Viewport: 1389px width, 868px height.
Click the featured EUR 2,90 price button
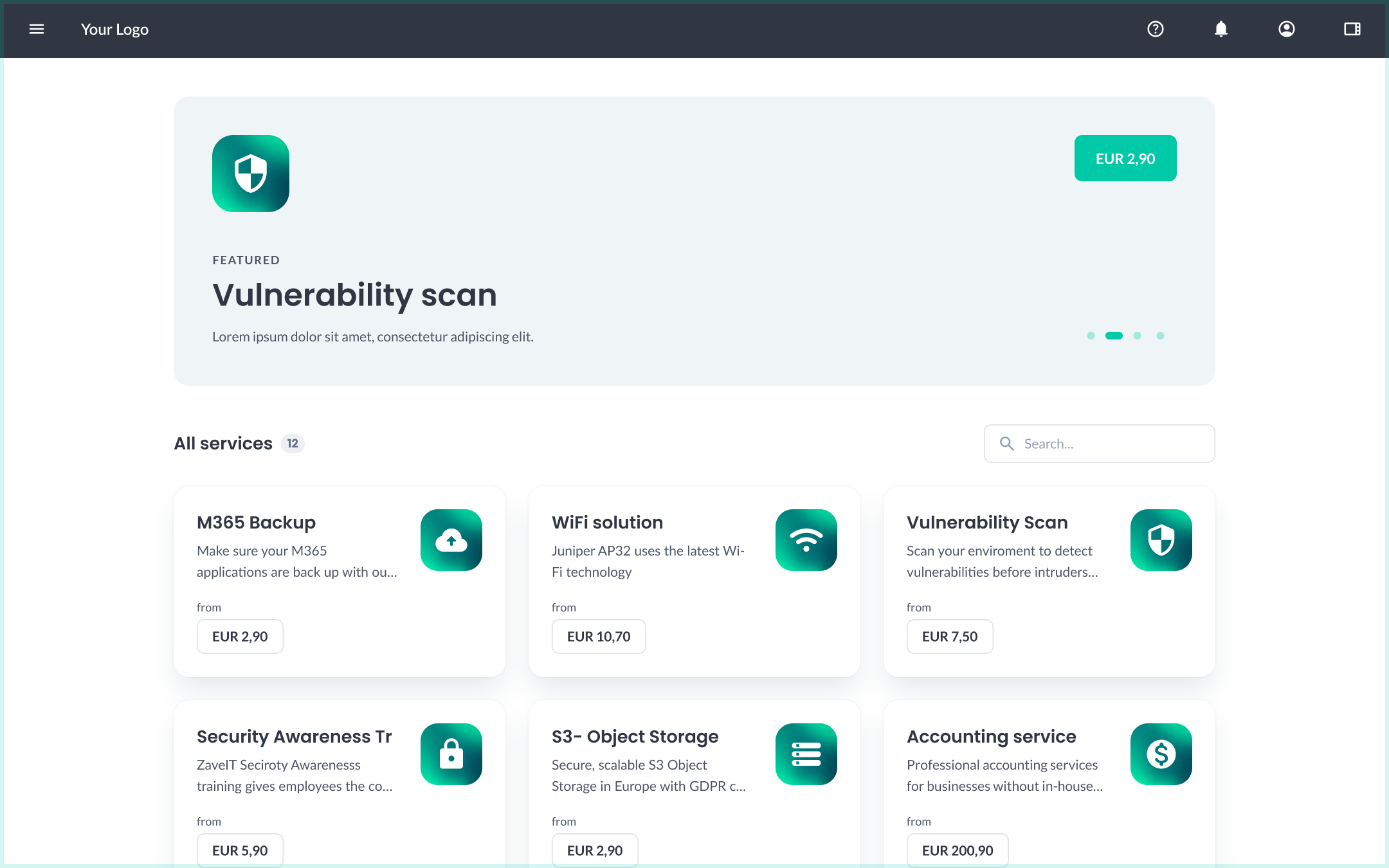click(x=1125, y=158)
